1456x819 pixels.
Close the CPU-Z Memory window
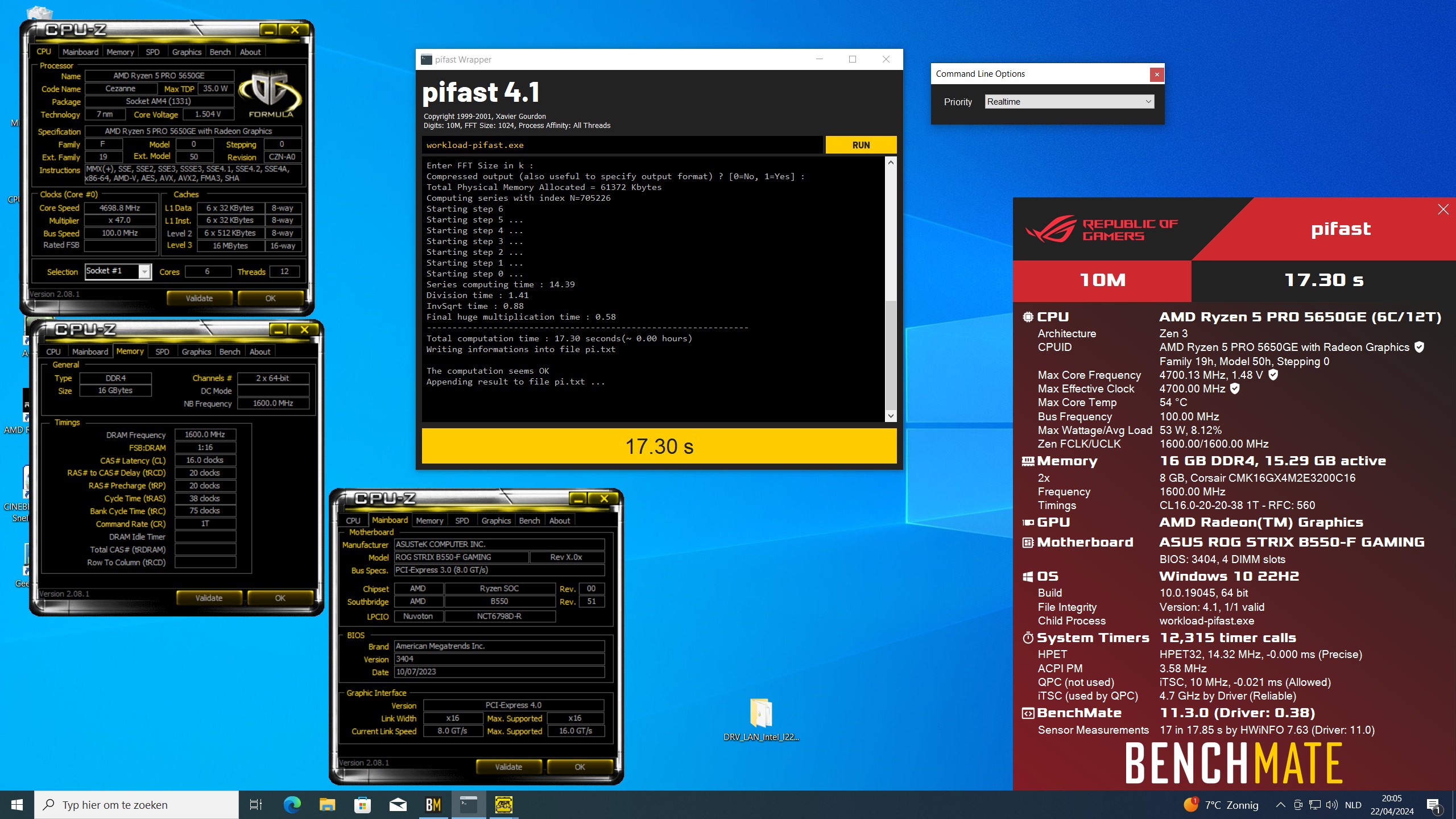point(304,329)
